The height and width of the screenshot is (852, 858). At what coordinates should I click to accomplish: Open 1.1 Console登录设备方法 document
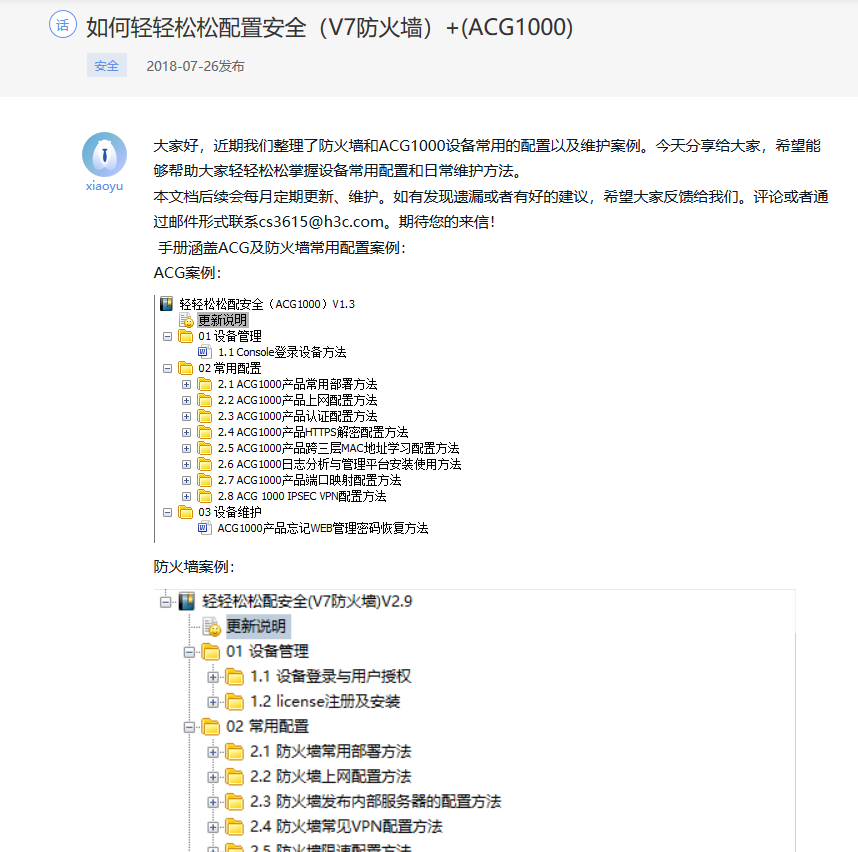(x=282, y=352)
